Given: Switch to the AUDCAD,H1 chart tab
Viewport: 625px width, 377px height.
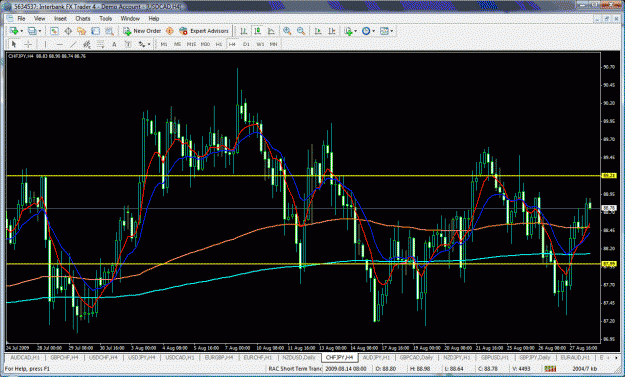Looking at the screenshot, I should click(x=25, y=358).
